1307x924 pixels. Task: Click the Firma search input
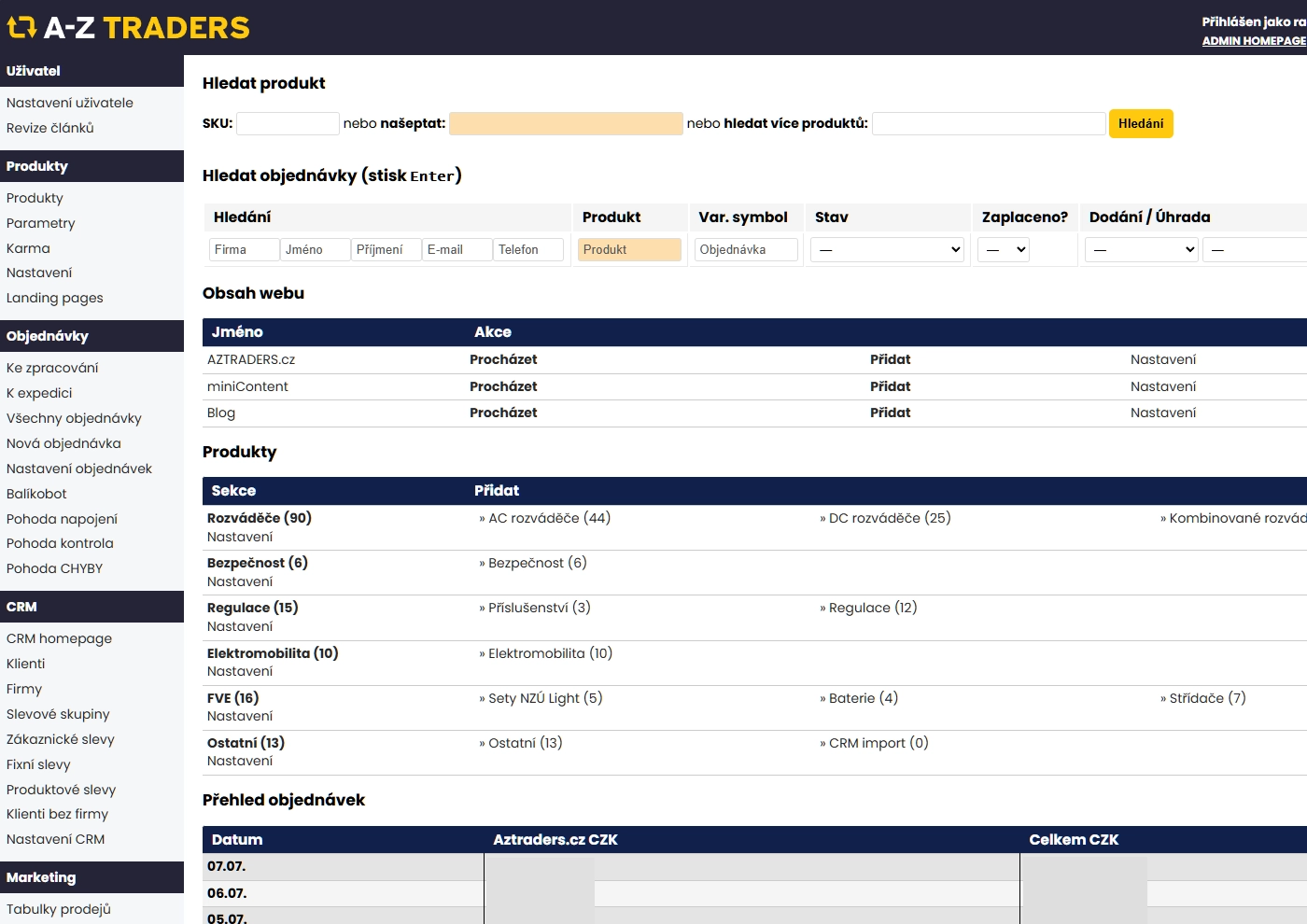click(244, 249)
